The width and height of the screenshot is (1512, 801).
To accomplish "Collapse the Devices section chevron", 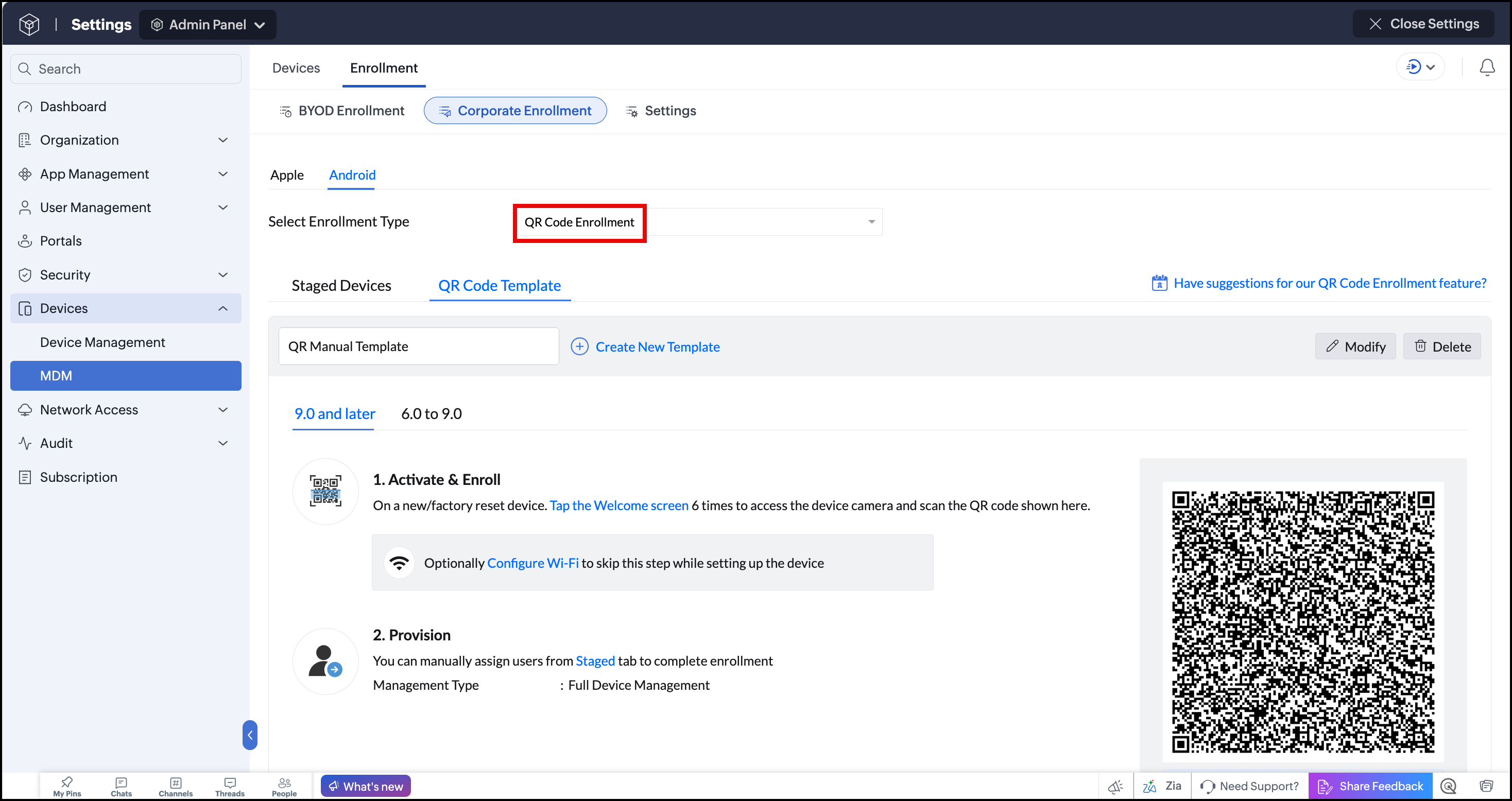I will point(223,308).
